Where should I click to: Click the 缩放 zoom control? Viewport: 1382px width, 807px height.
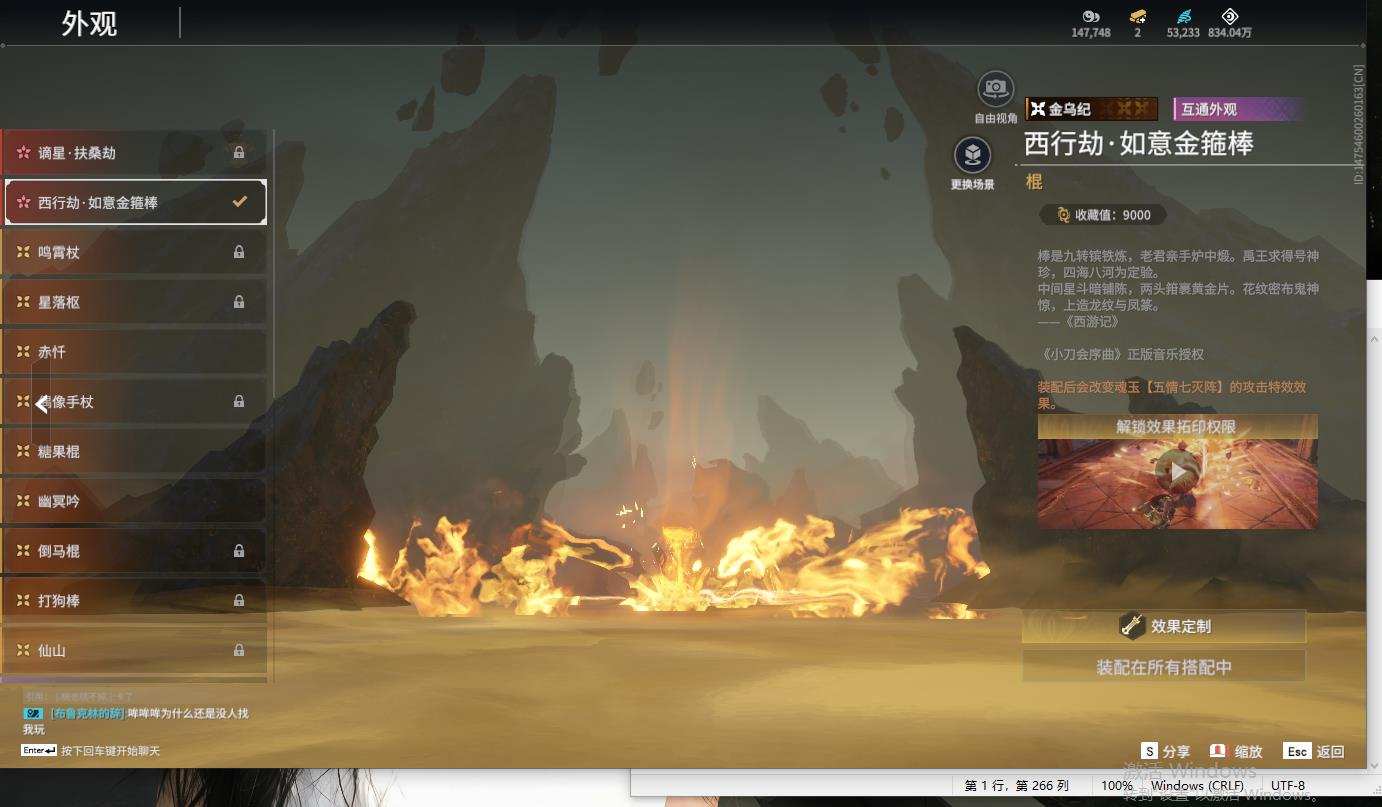point(1237,751)
